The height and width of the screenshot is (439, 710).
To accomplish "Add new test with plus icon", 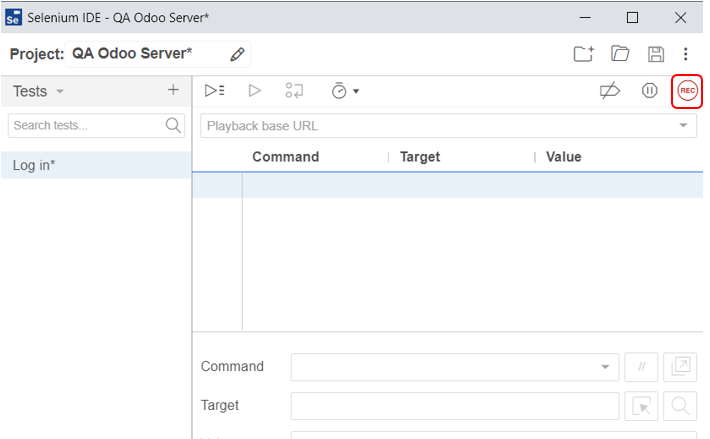I will click(173, 90).
